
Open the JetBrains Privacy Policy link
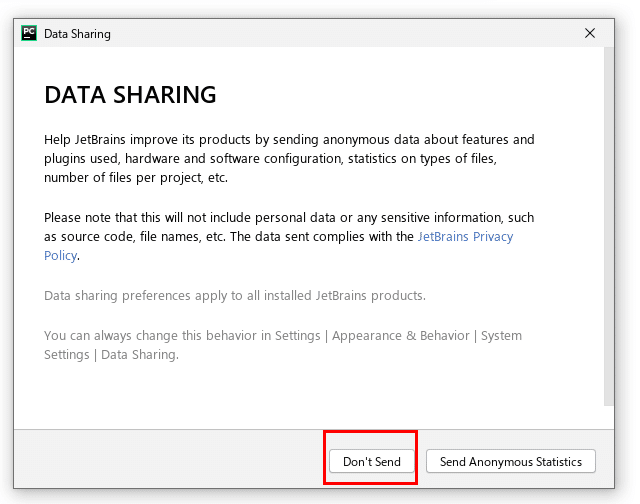(x=465, y=237)
